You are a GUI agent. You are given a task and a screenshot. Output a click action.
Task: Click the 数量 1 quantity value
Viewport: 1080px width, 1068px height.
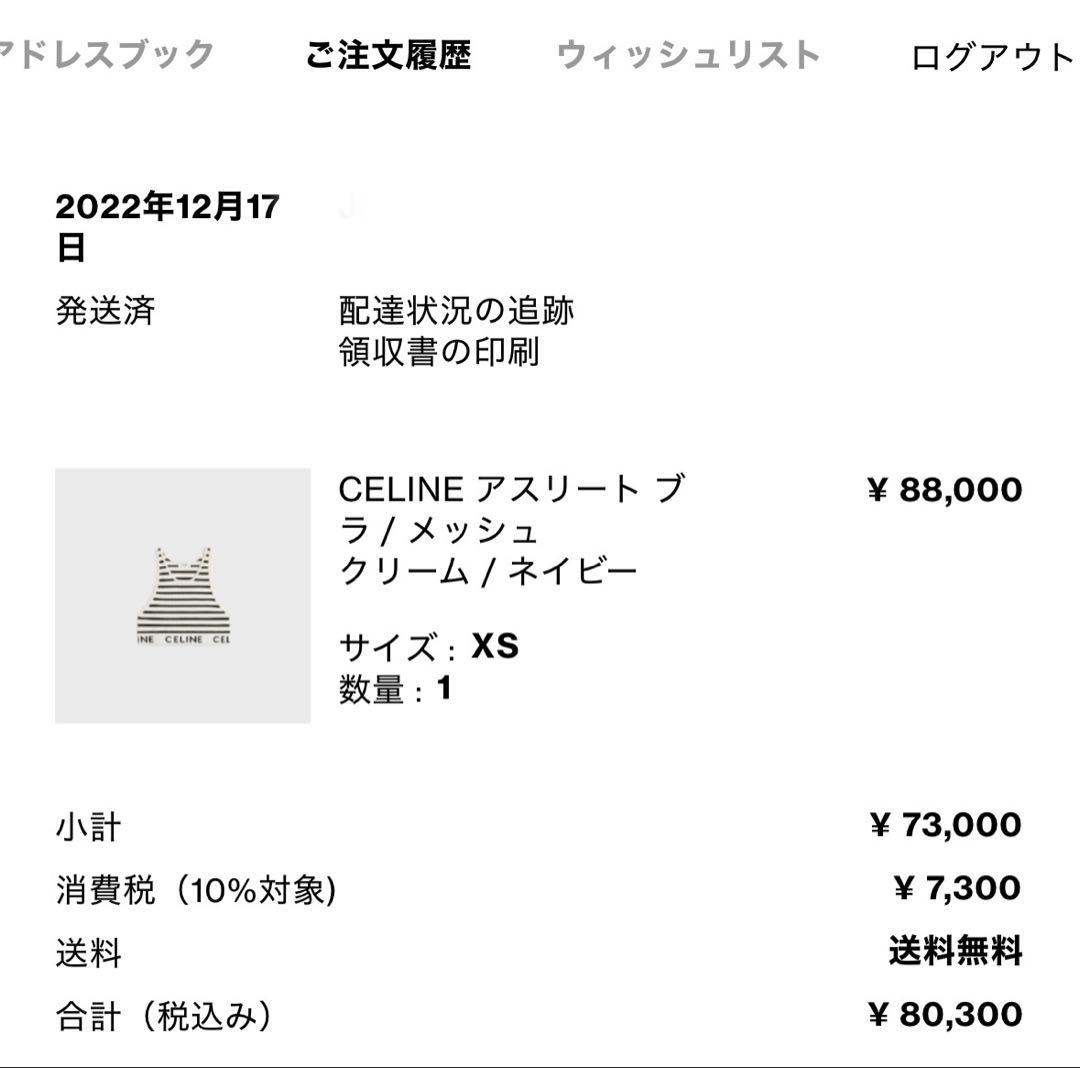tap(444, 689)
